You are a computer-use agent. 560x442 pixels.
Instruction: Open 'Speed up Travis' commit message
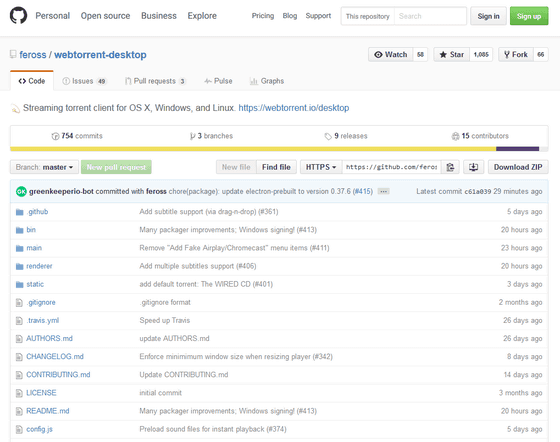[x=165, y=321]
